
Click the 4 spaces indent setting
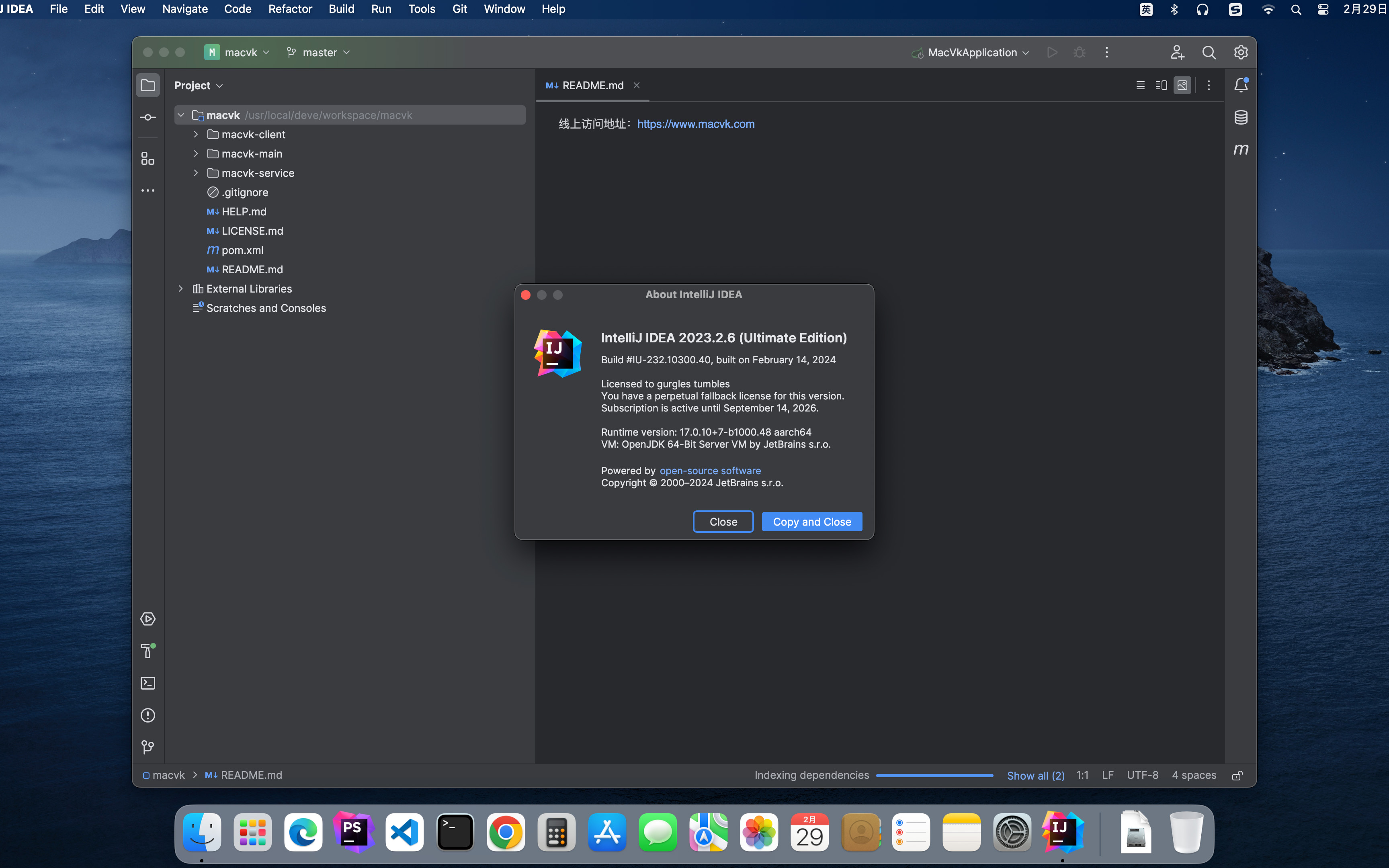point(1194,776)
